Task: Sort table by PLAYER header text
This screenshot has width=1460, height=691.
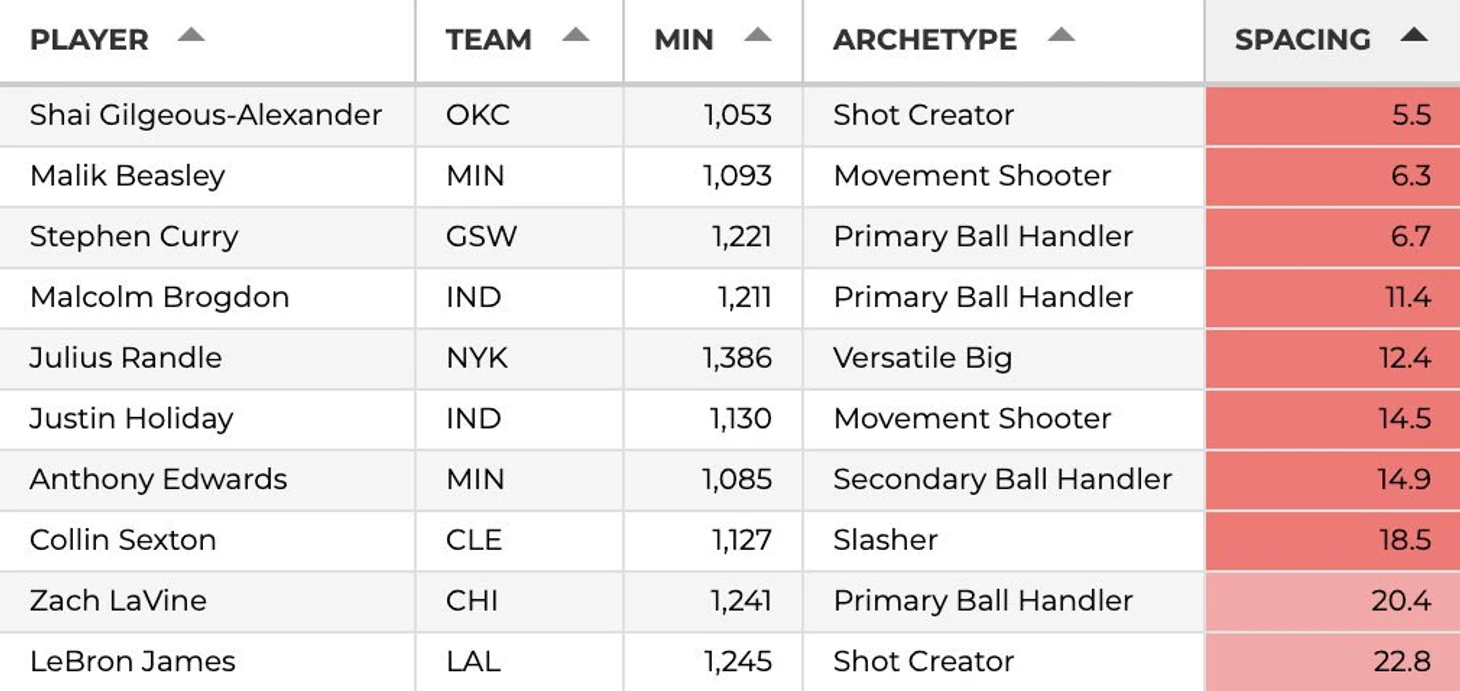Action: click(x=89, y=40)
